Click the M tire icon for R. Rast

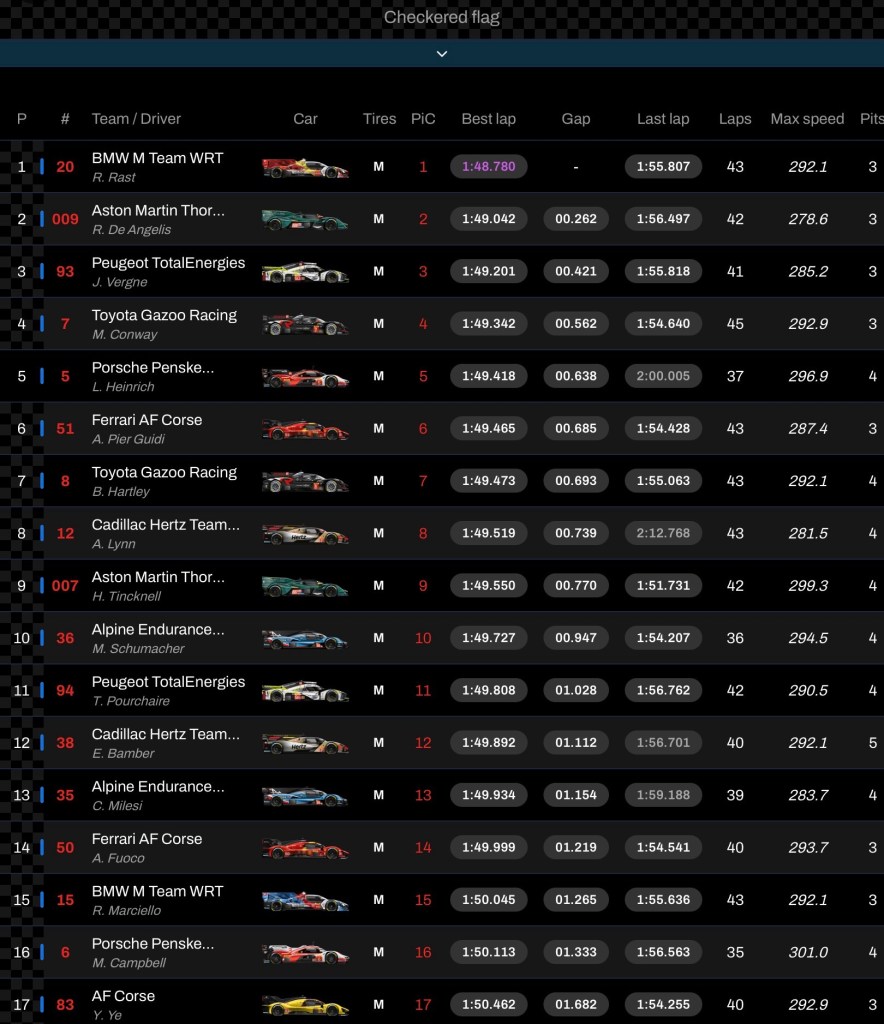coord(379,167)
